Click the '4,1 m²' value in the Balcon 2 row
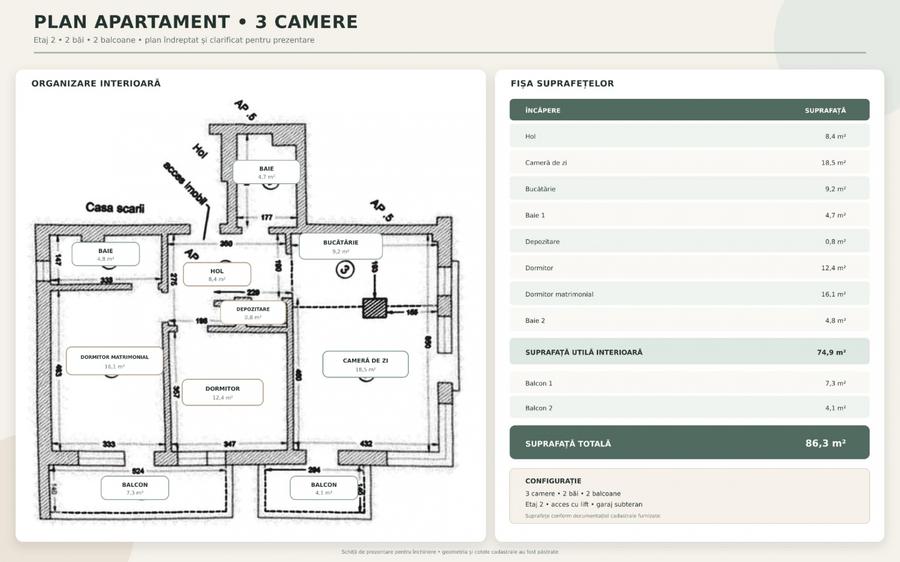 tap(836, 408)
